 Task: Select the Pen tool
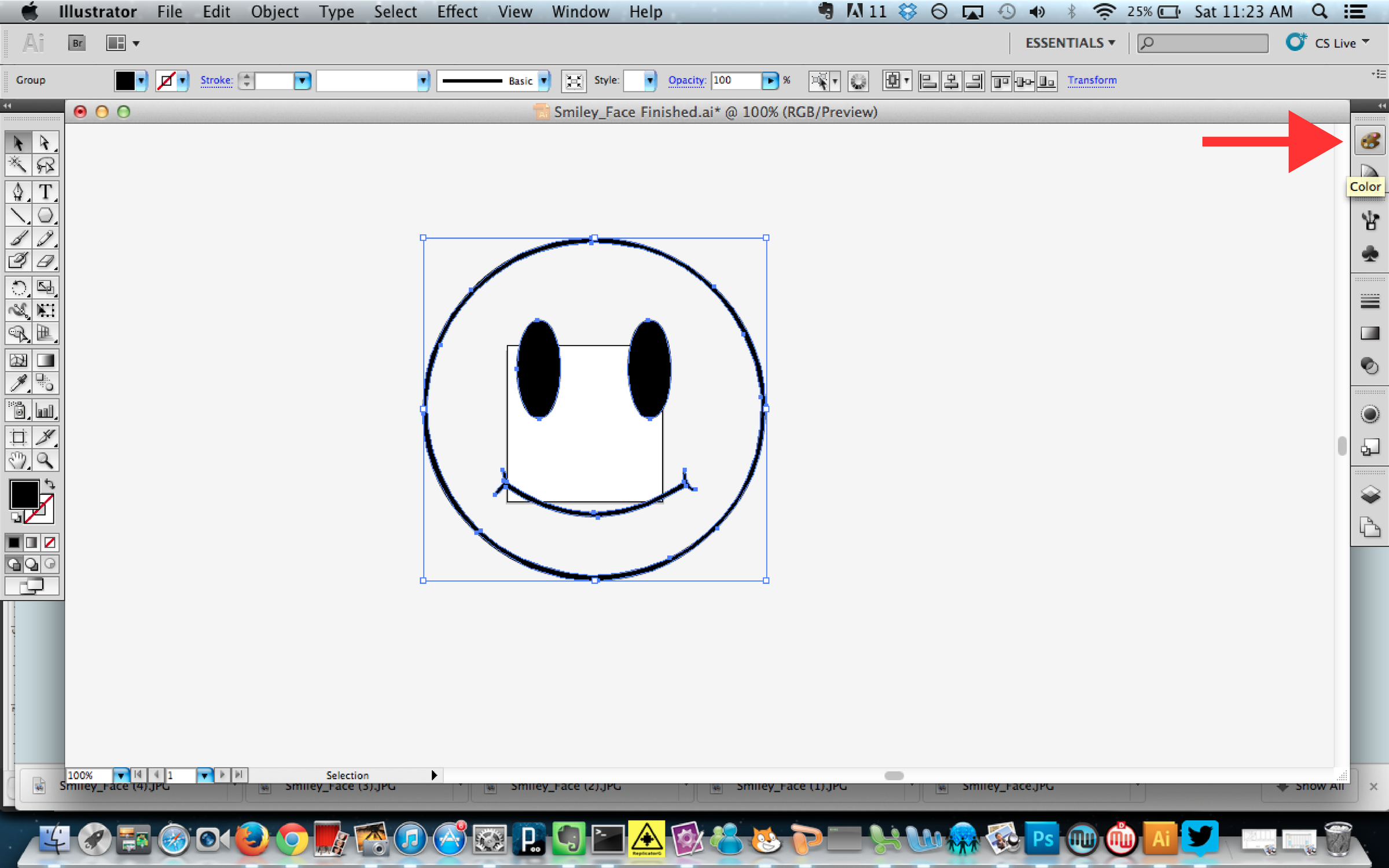click(17, 192)
